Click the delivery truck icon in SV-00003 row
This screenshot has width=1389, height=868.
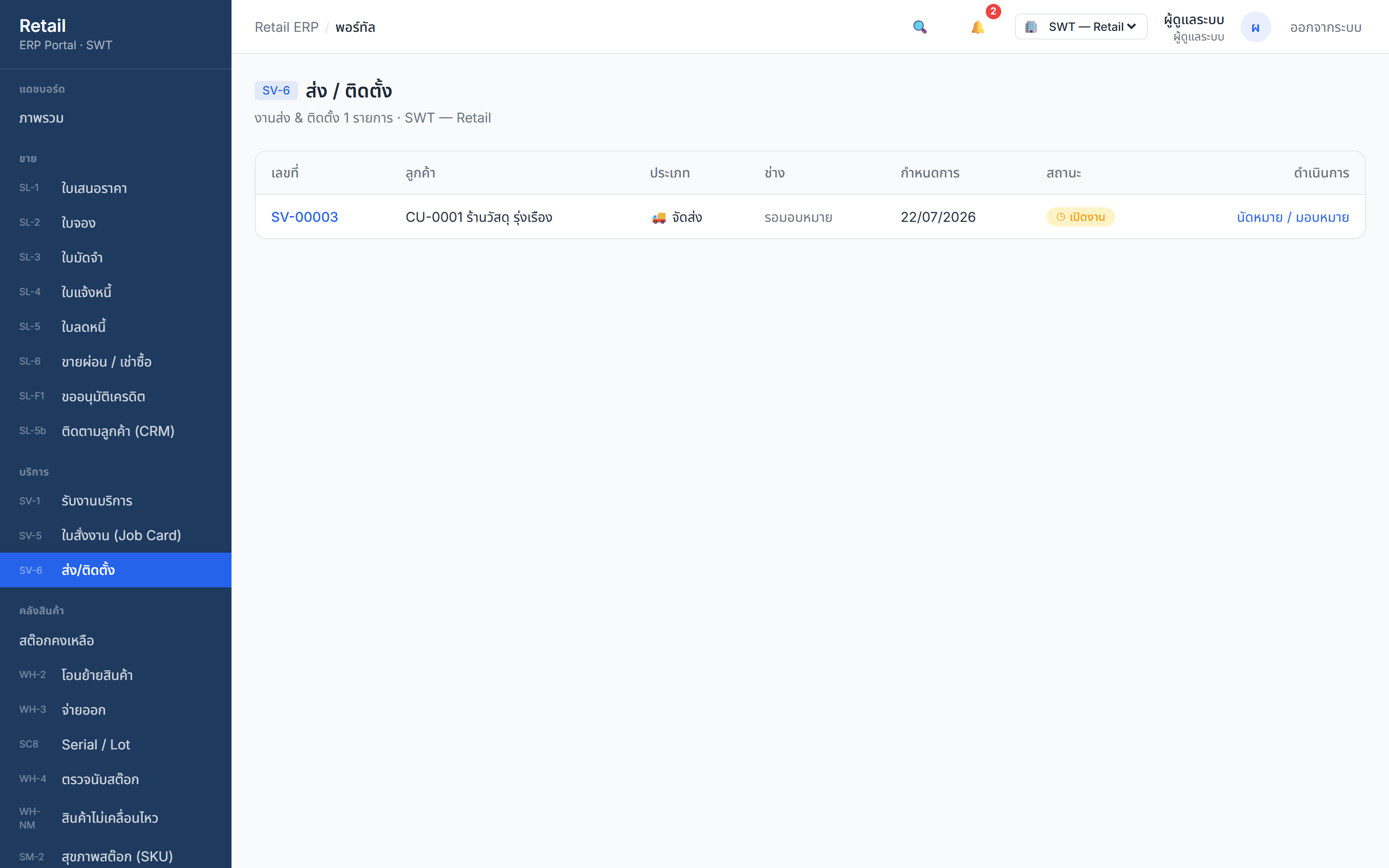pyautogui.click(x=659, y=217)
